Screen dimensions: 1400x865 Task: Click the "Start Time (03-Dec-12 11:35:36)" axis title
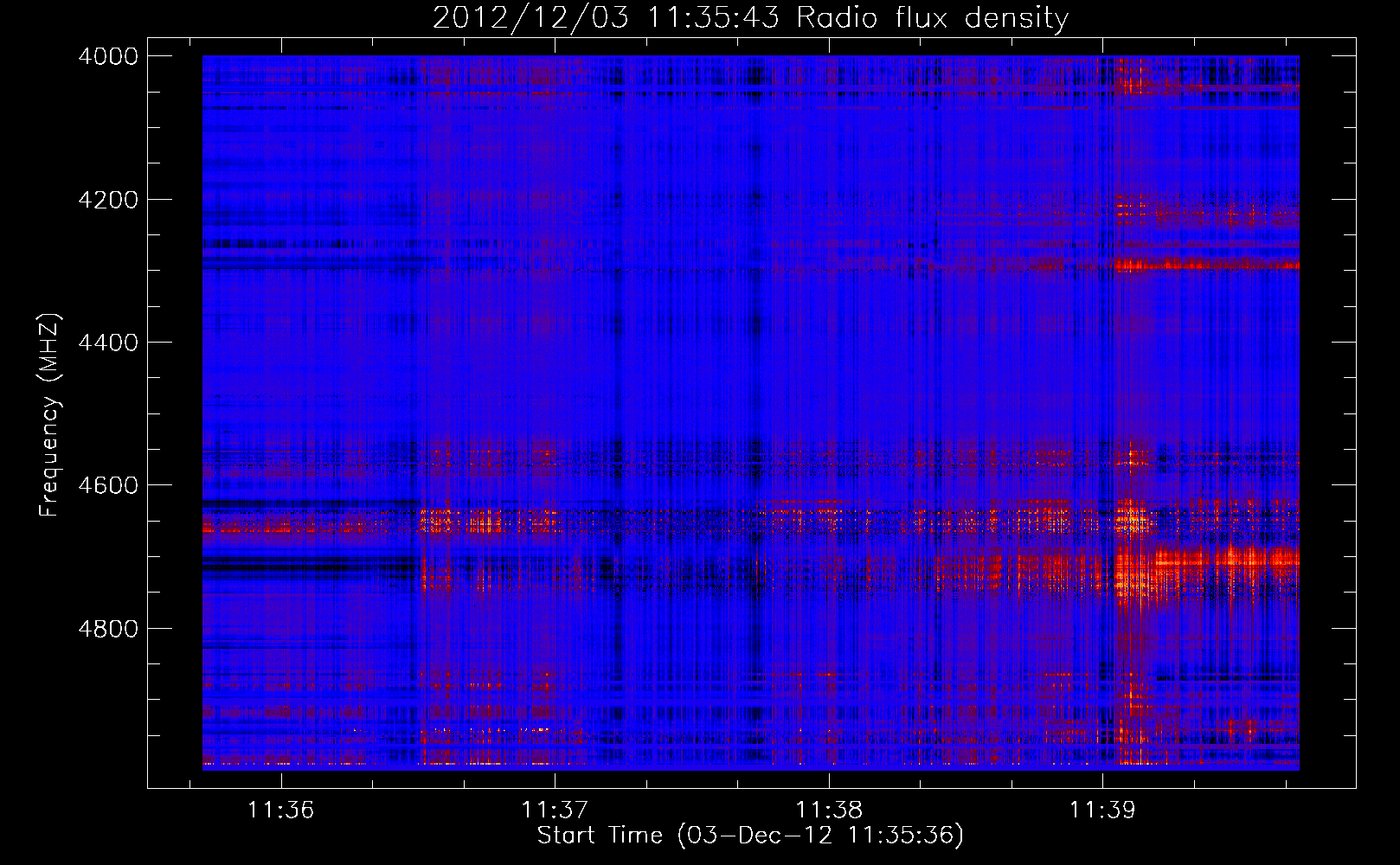(750, 836)
